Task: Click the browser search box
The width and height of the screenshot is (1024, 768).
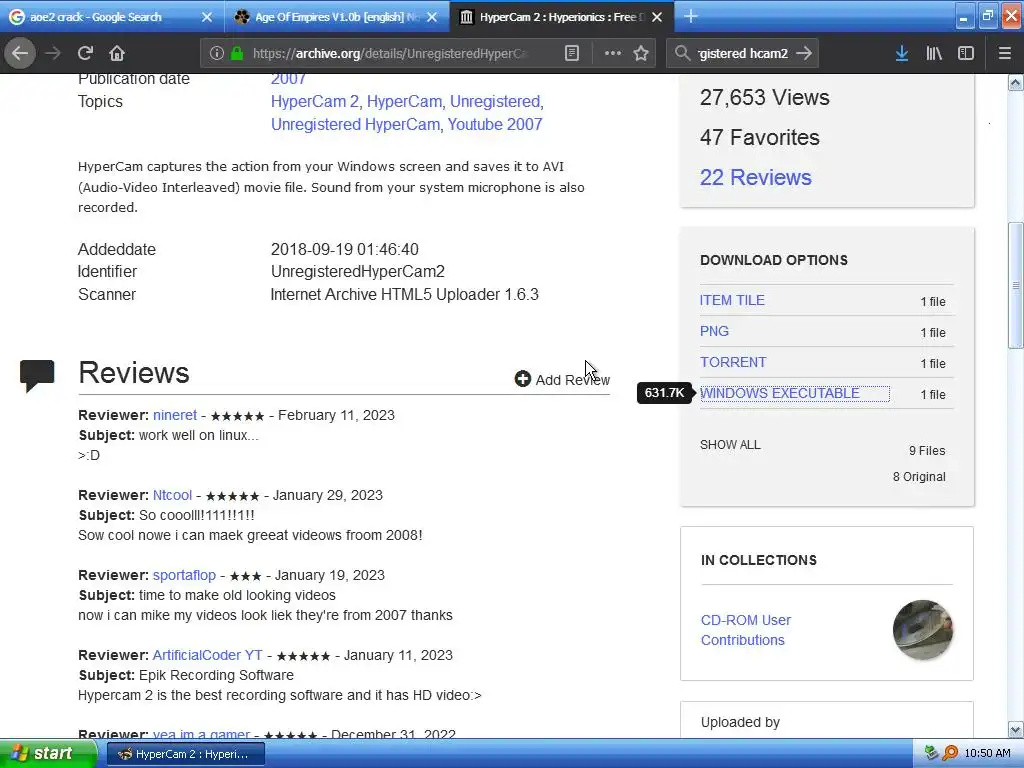Action: click(x=744, y=54)
